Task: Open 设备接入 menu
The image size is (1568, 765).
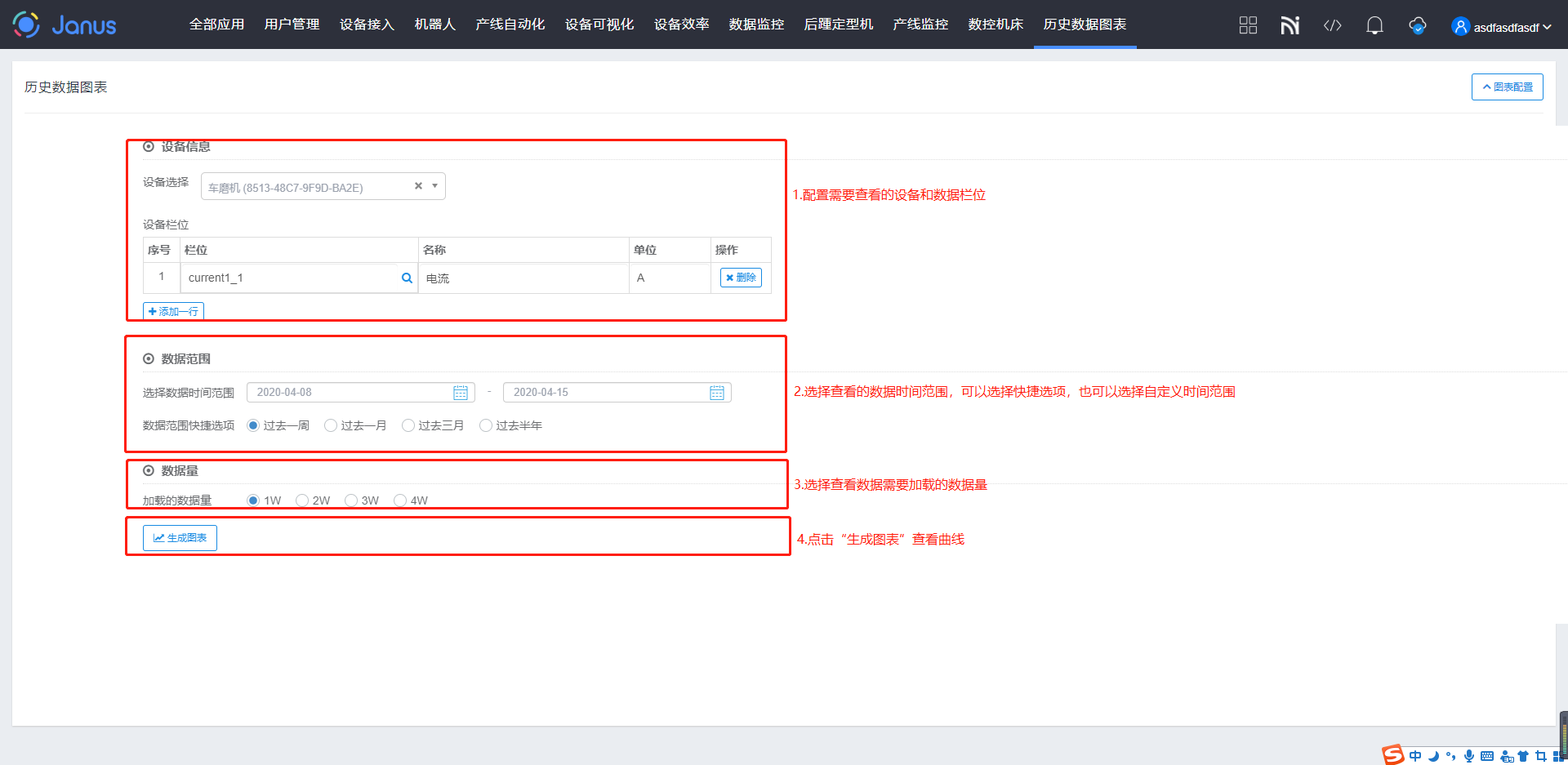Action: click(x=367, y=24)
